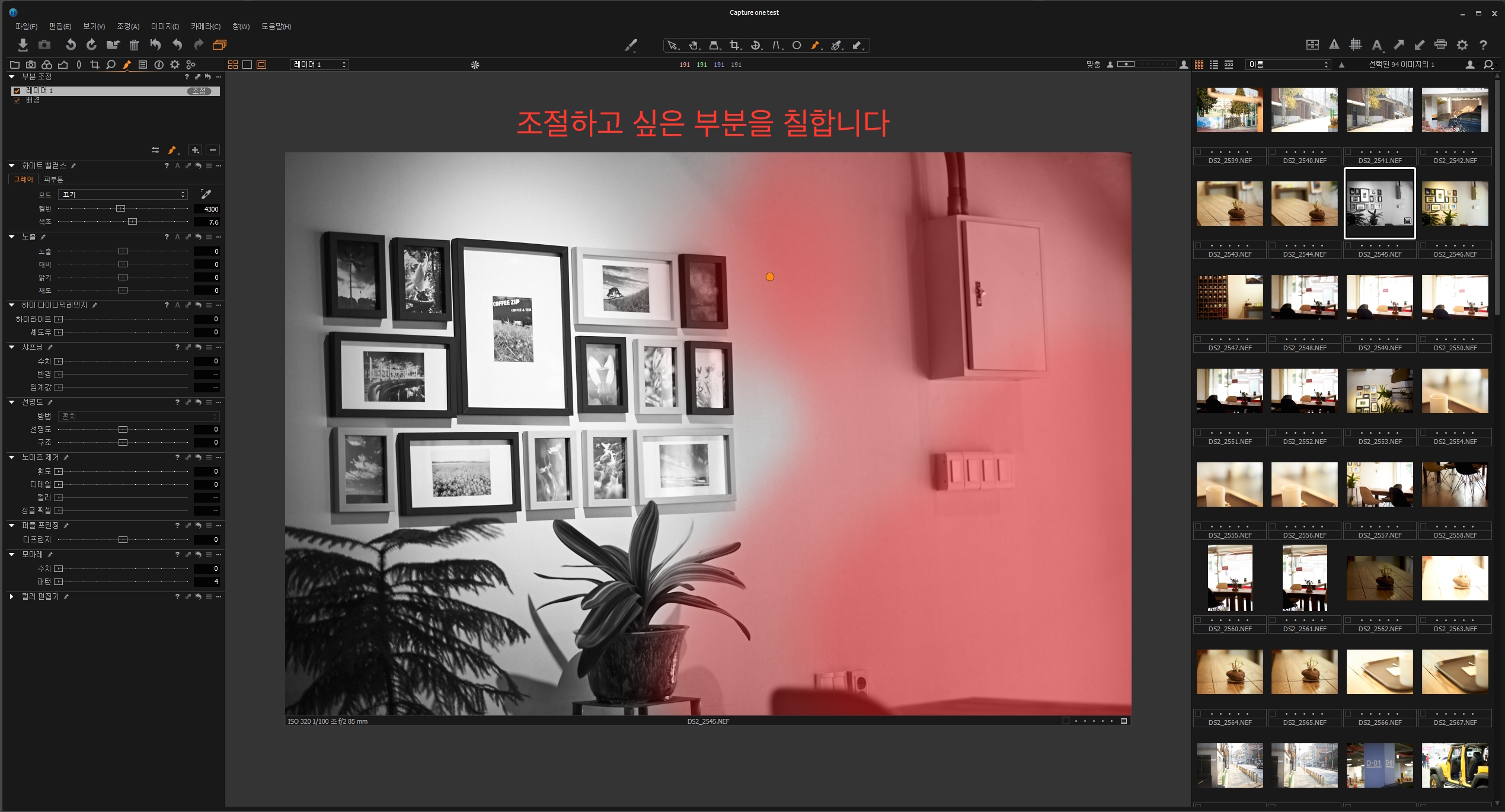Toggle the grid overlay icon

coord(1355,44)
